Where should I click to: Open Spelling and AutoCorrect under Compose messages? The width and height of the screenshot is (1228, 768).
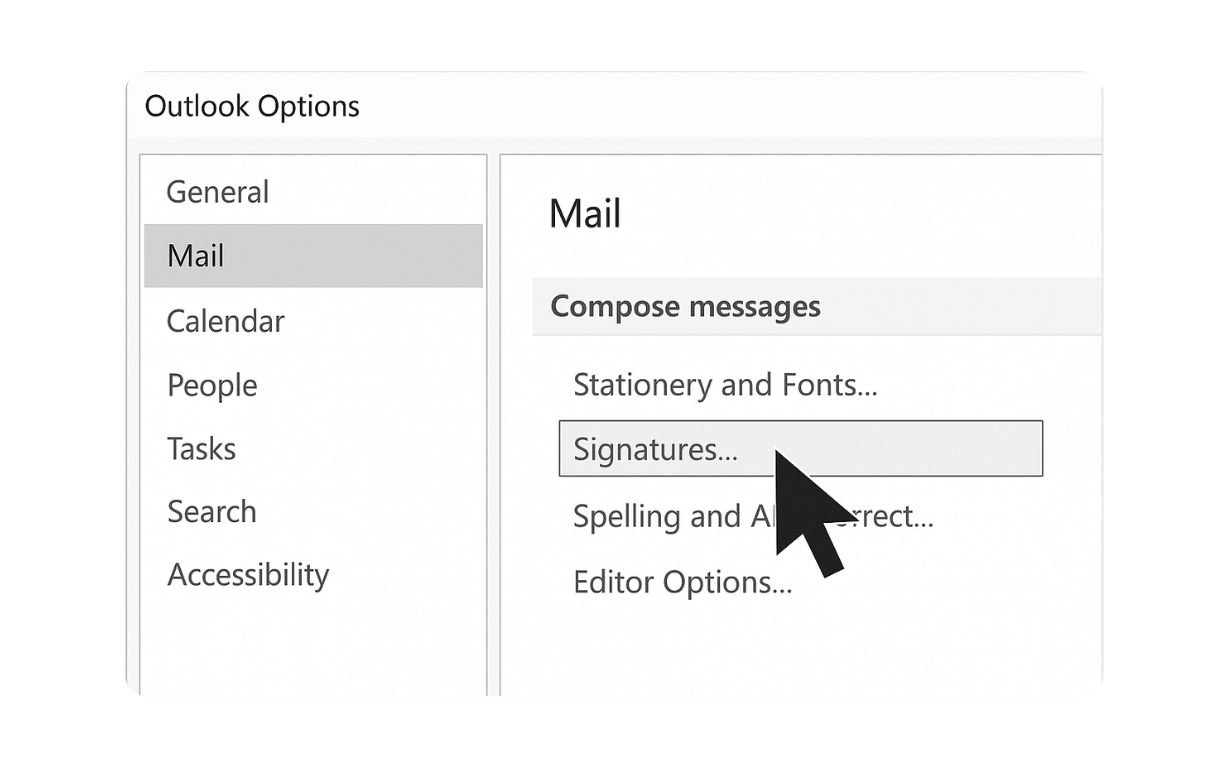700,516
